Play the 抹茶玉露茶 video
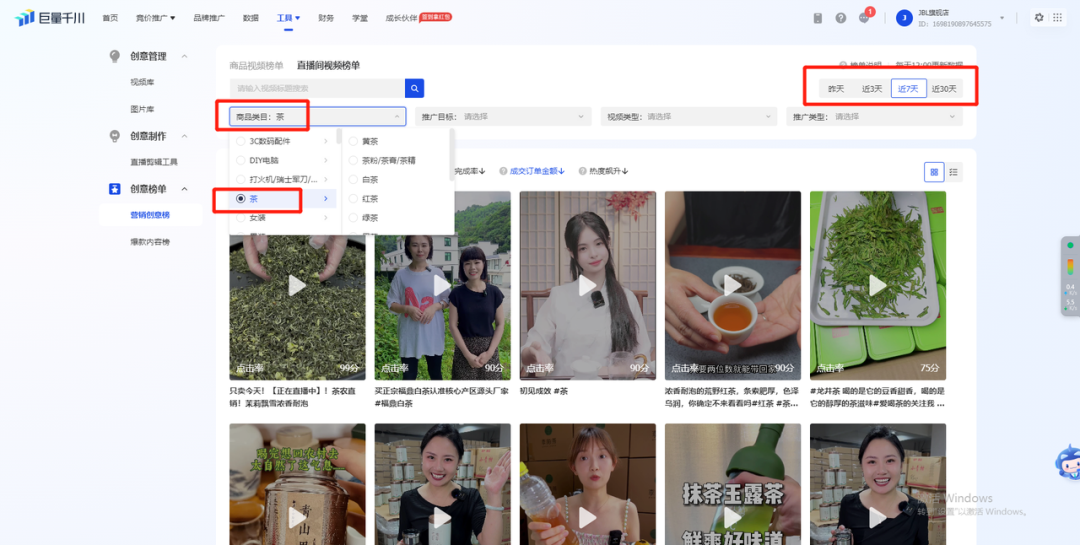 pos(732,517)
